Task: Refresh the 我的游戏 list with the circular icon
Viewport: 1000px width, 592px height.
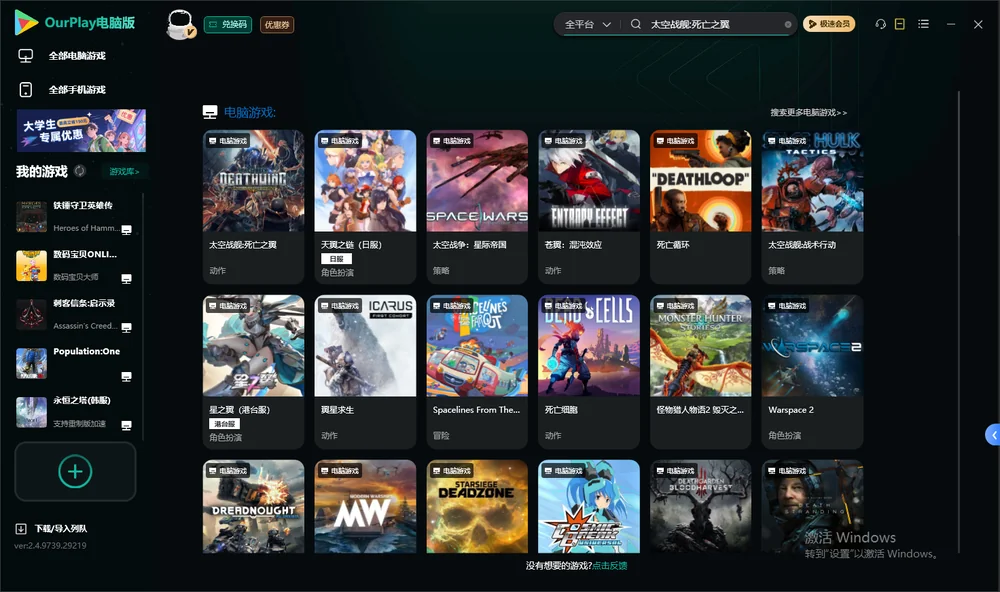Action: coord(80,171)
